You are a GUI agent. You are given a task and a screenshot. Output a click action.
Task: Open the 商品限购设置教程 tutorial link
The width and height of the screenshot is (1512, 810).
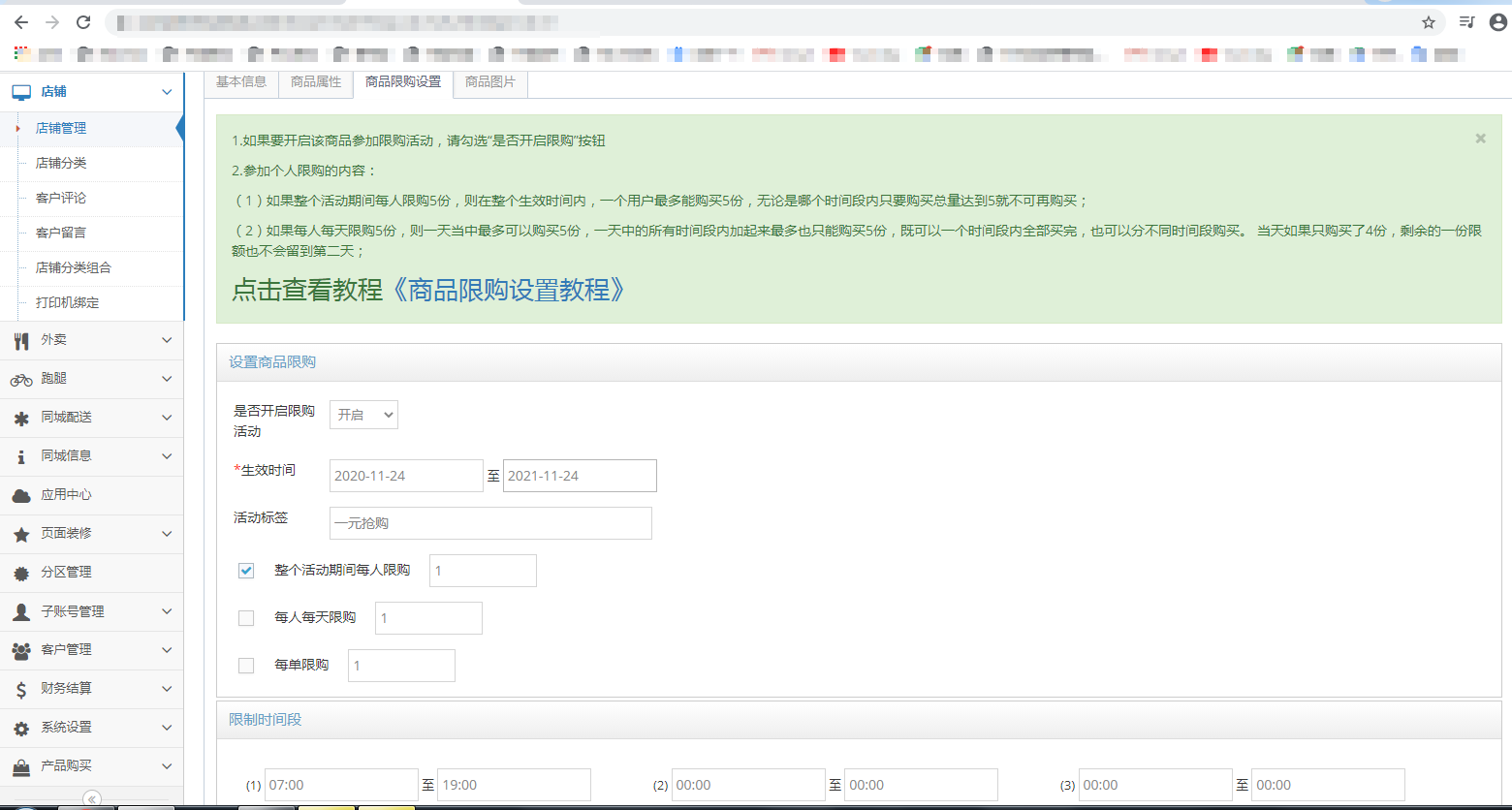coord(508,290)
